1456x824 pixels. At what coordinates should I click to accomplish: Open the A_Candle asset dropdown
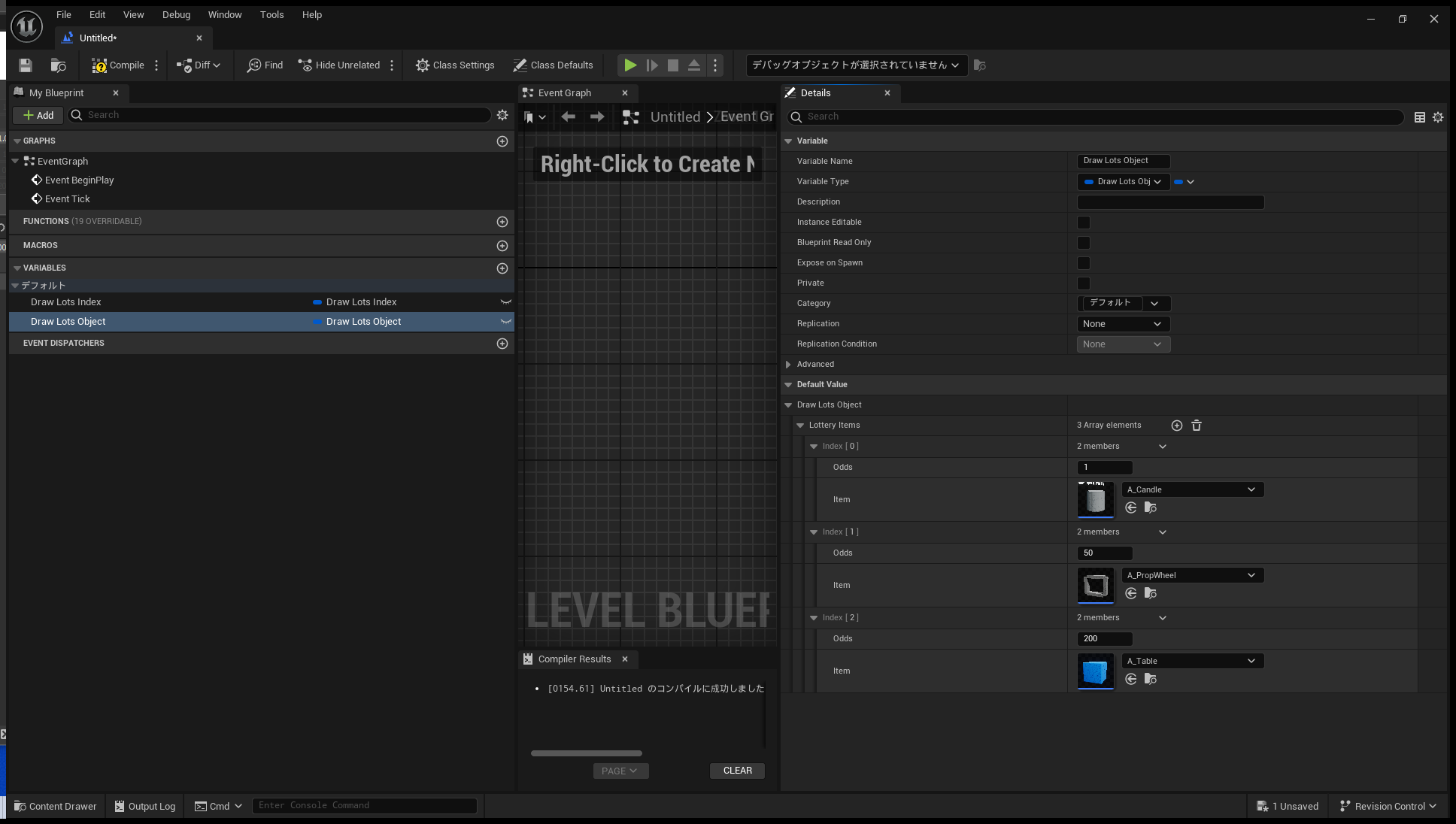coord(1192,489)
